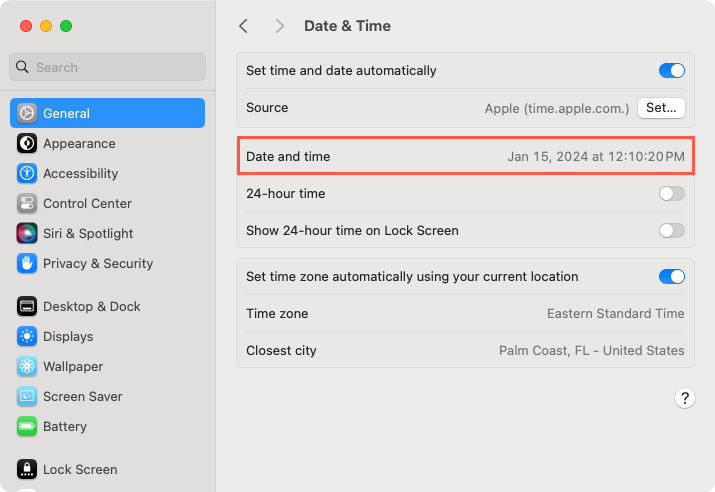Toggle automatic time zone using current location
The image size is (715, 492).
[x=671, y=276]
